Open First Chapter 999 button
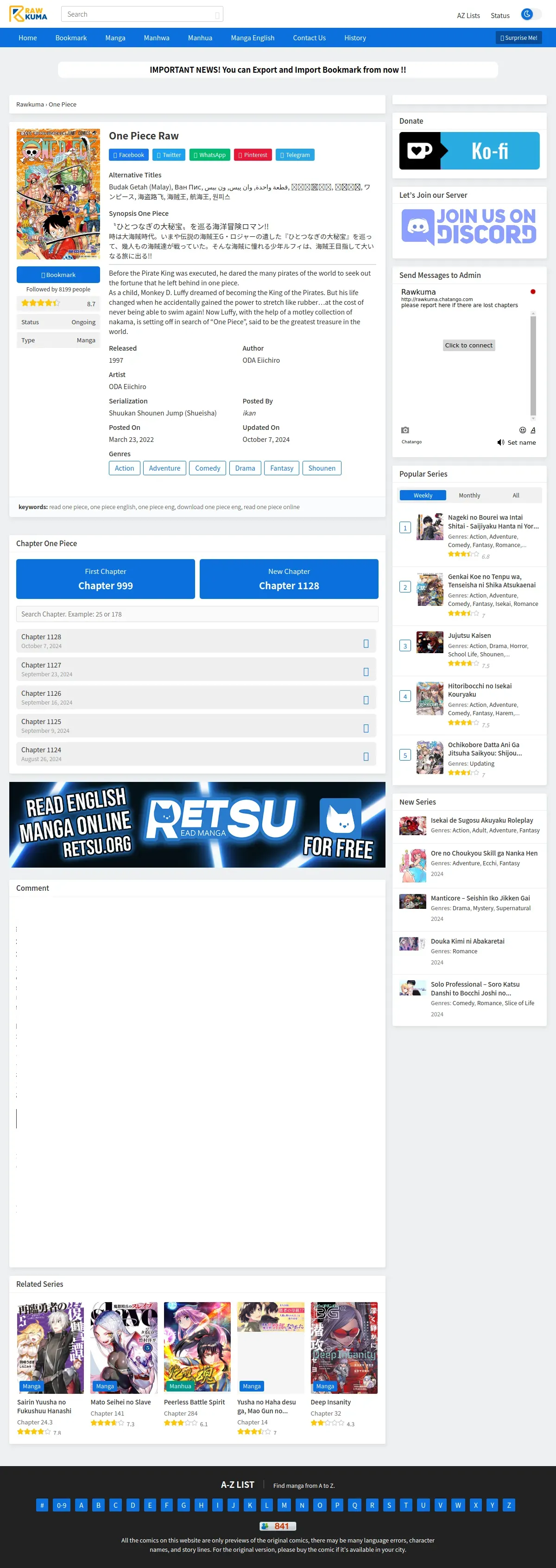Image resolution: width=556 pixels, height=1568 pixels. click(x=105, y=579)
